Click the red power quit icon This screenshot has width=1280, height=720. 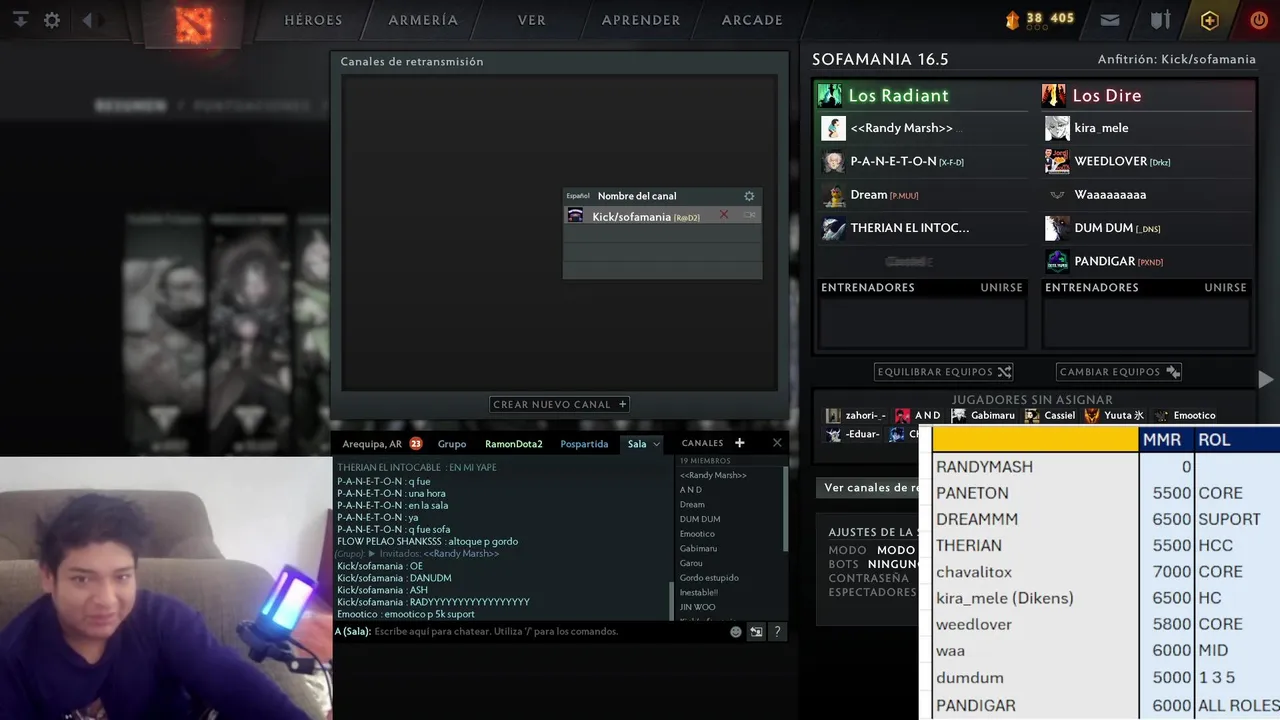click(x=1259, y=20)
